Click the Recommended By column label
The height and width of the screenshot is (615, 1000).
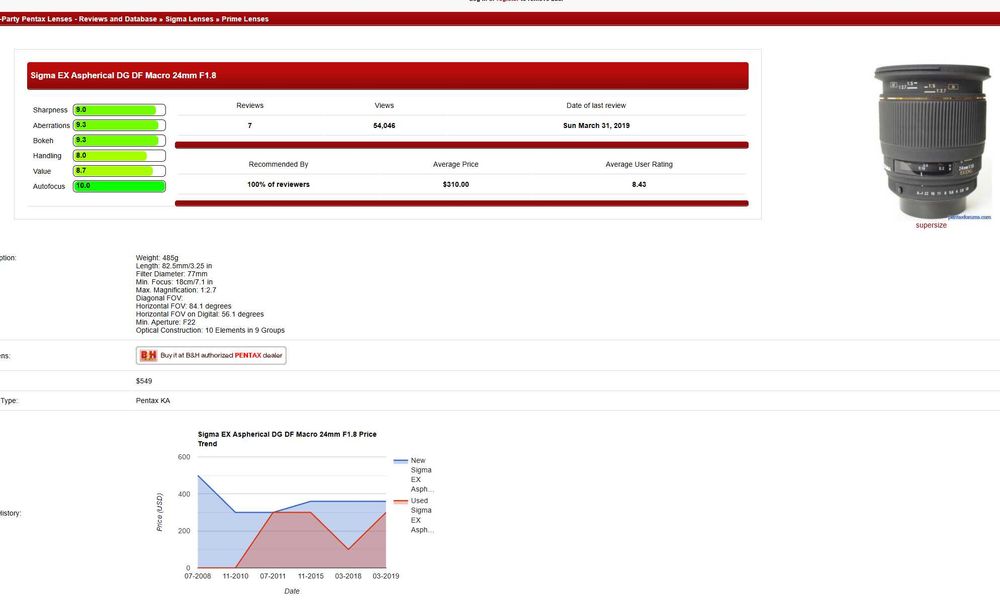pos(278,165)
